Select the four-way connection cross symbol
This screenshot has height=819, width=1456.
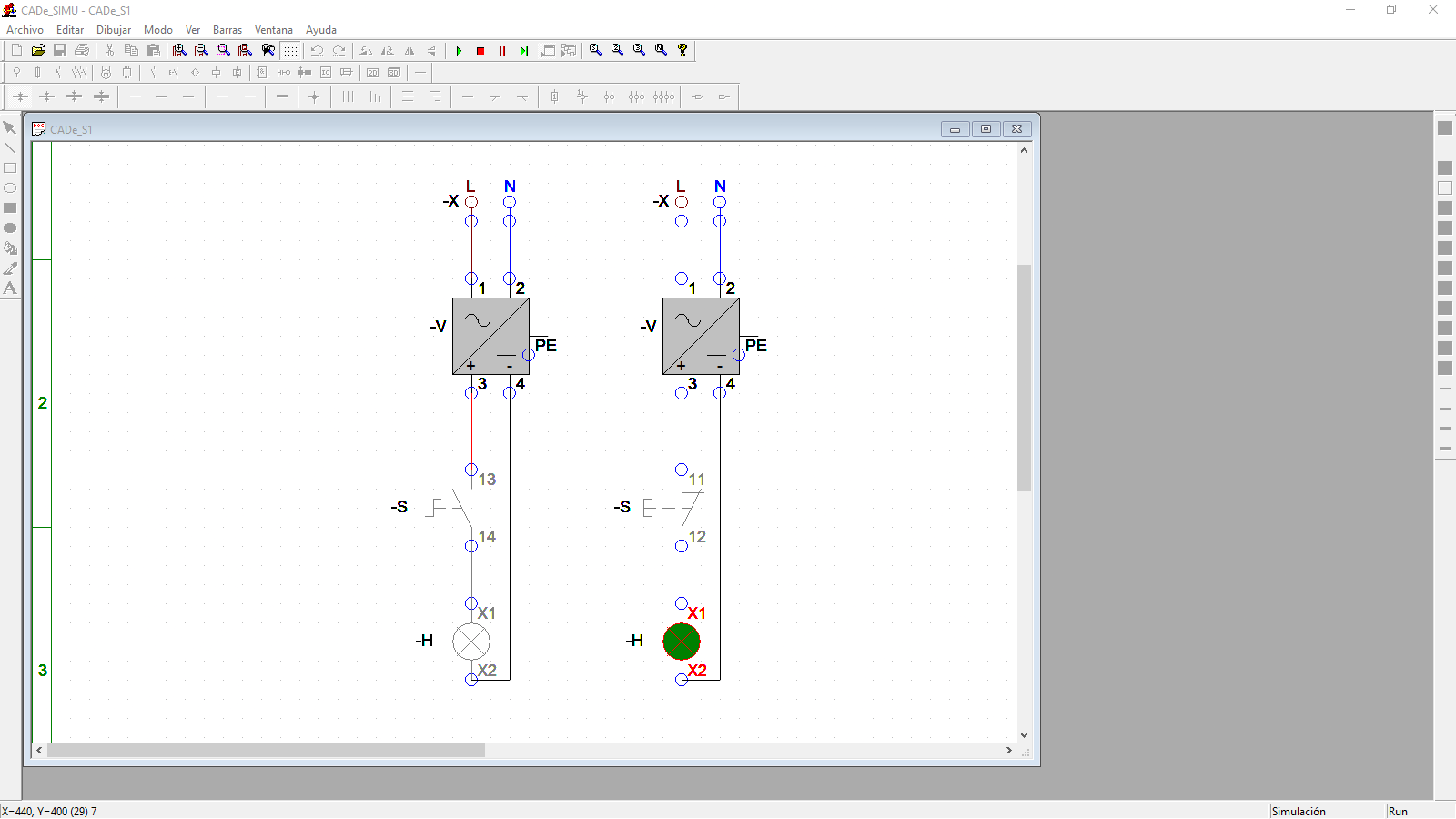click(x=314, y=96)
